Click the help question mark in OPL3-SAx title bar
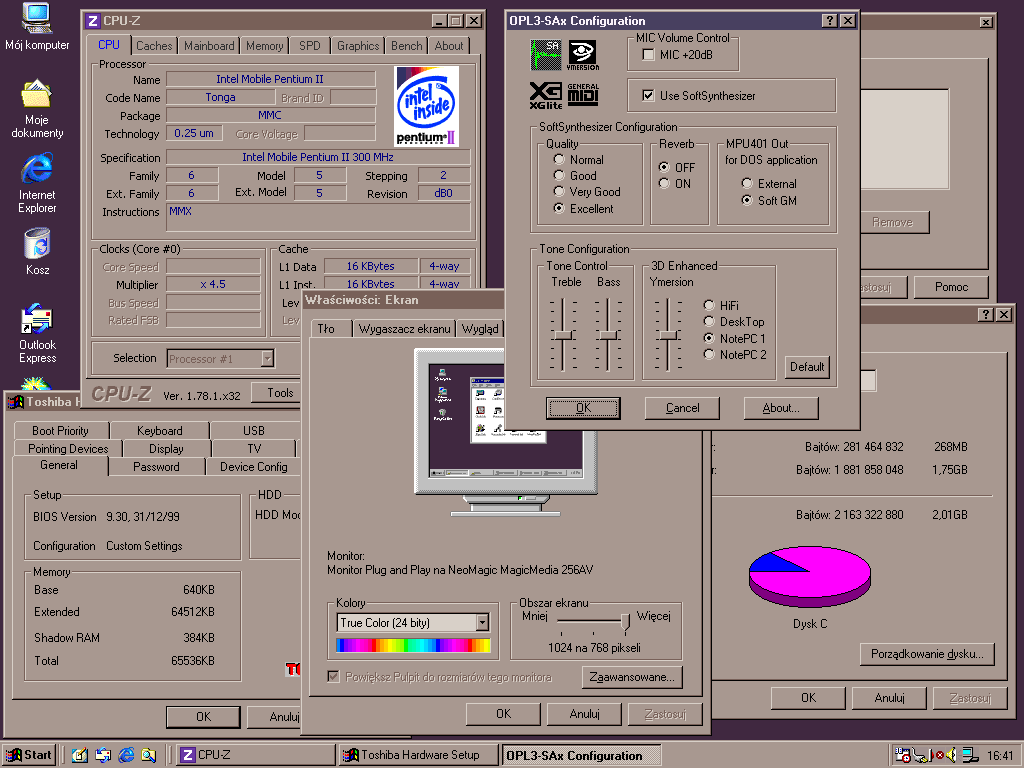This screenshot has width=1024, height=768. pyautogui.click(x=829, y=21)
